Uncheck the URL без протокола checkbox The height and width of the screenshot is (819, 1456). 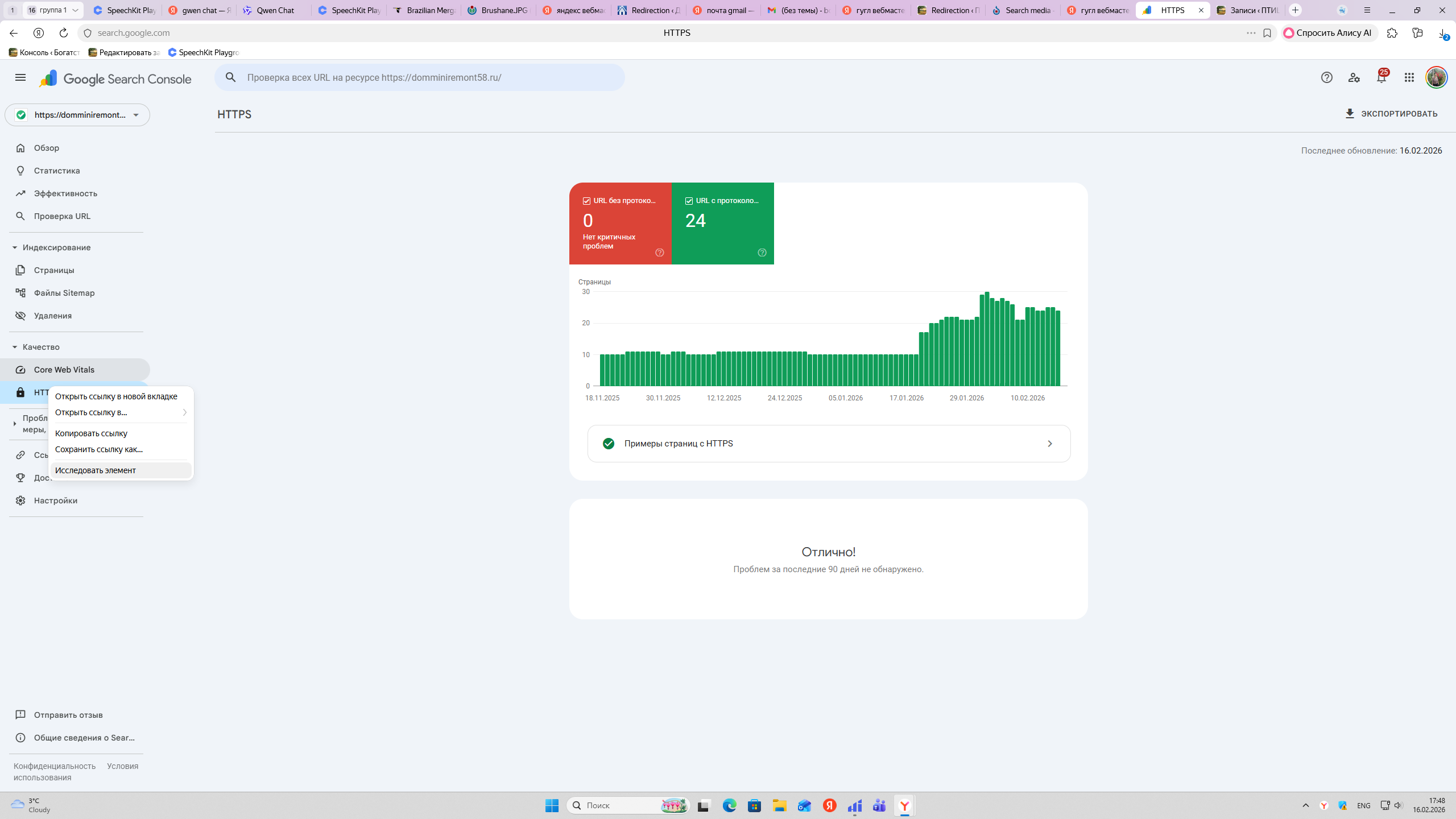pos(586,201)
